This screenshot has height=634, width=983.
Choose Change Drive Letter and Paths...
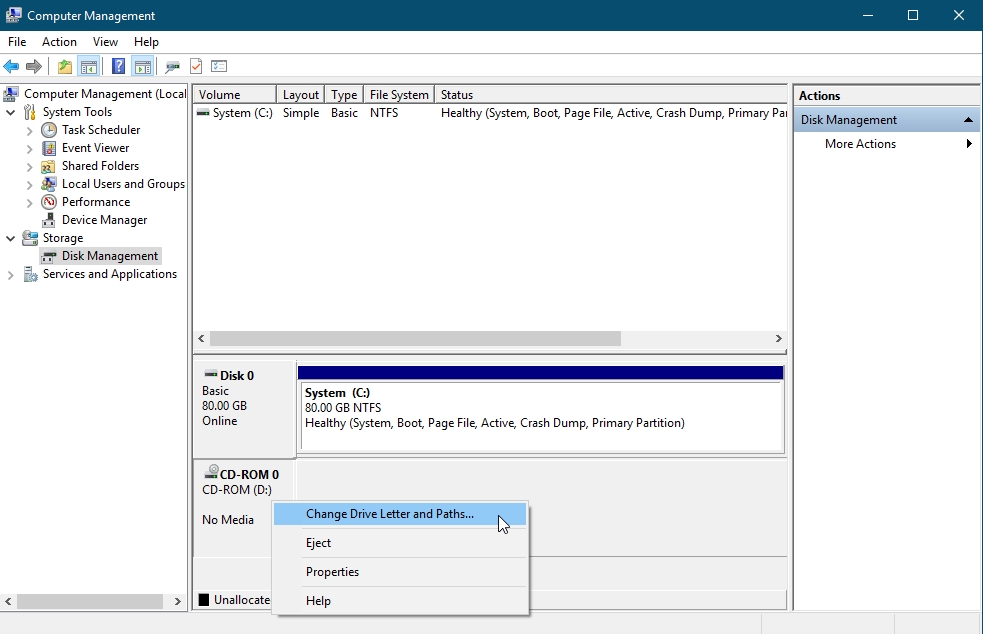[399, 514]
